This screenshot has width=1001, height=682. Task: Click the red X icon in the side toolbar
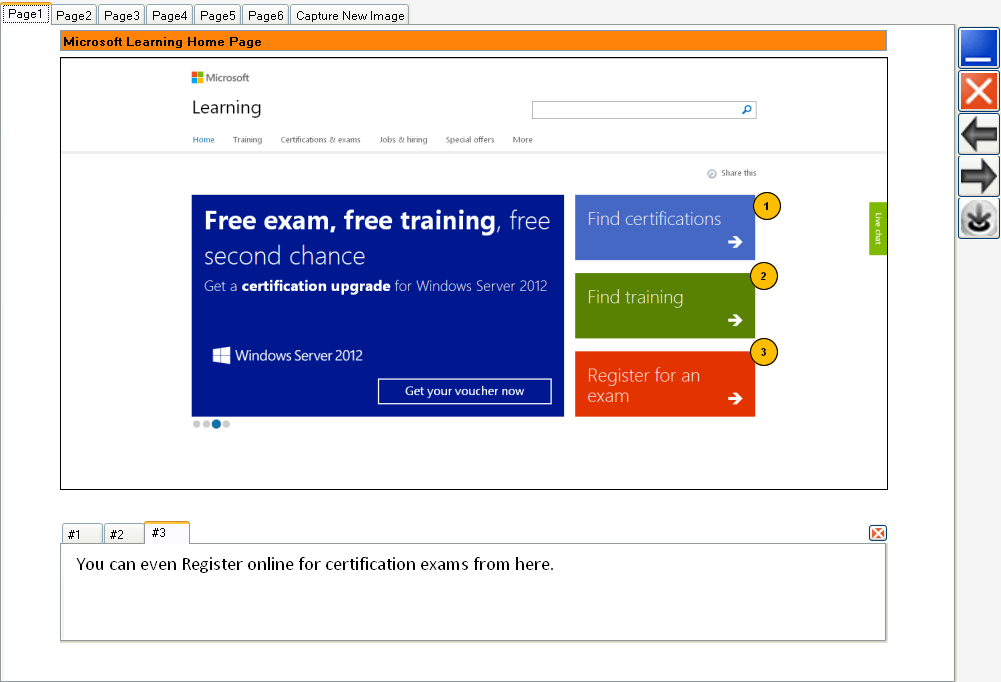[979, 91]
